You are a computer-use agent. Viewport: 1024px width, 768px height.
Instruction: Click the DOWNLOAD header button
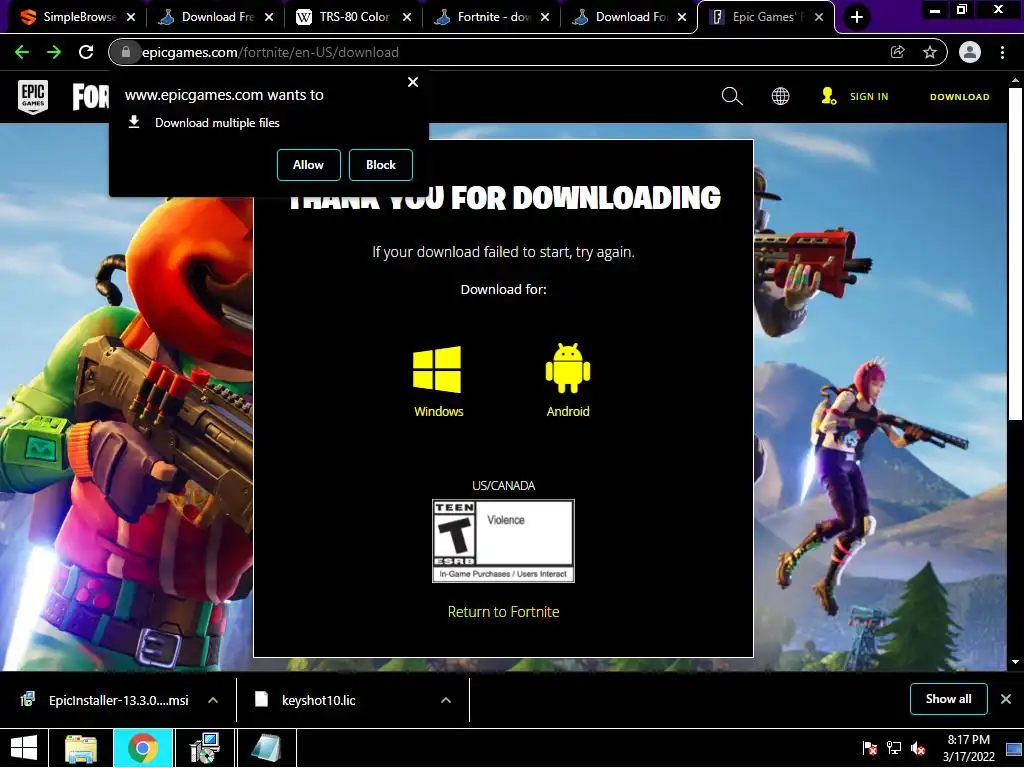click(959, 97)
